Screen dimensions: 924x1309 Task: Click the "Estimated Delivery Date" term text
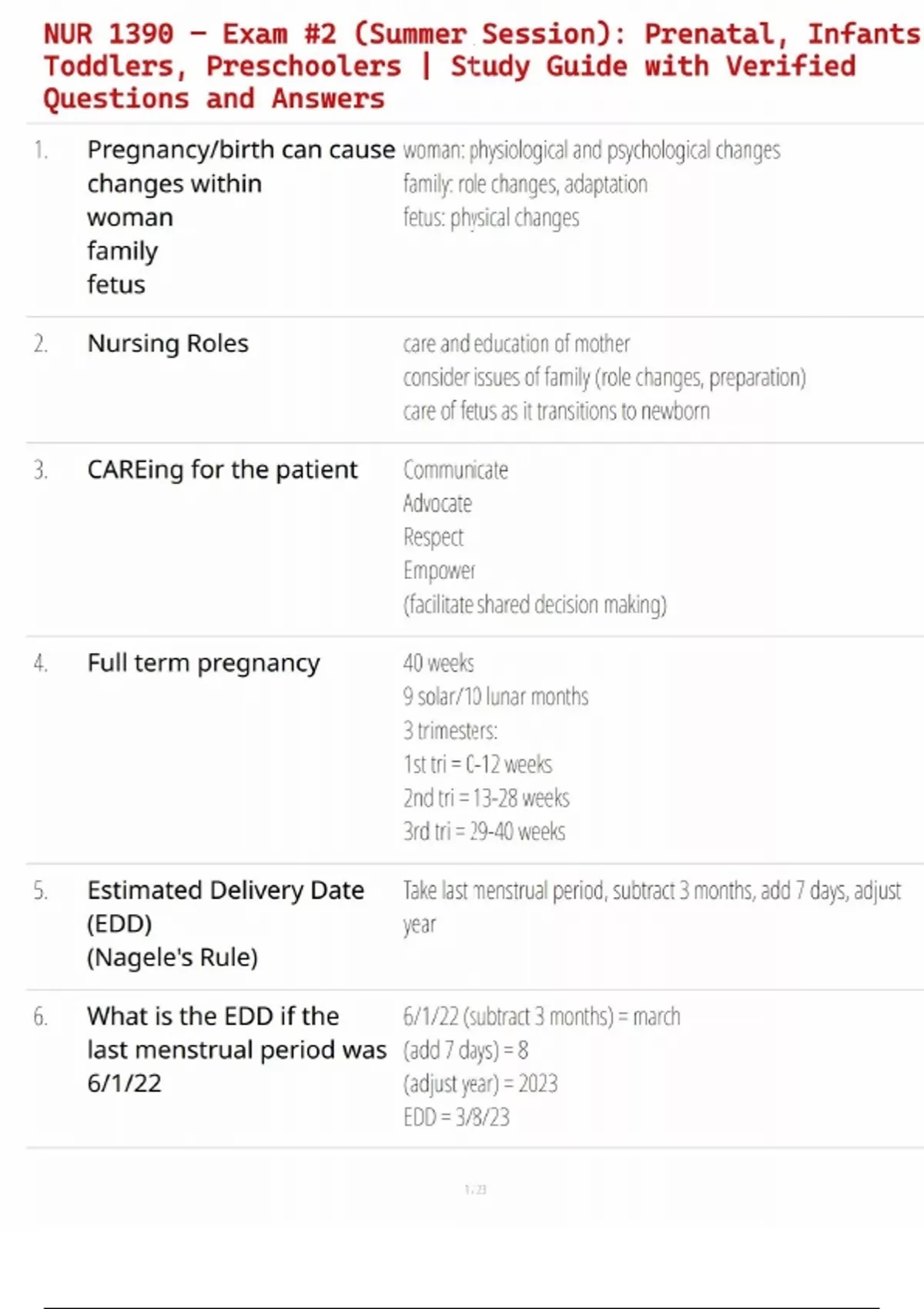(x=226, y=890)
